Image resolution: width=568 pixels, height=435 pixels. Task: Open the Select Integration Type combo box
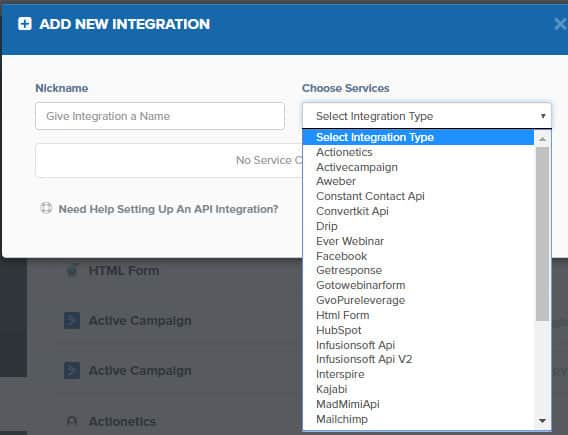tap(427, 116)
